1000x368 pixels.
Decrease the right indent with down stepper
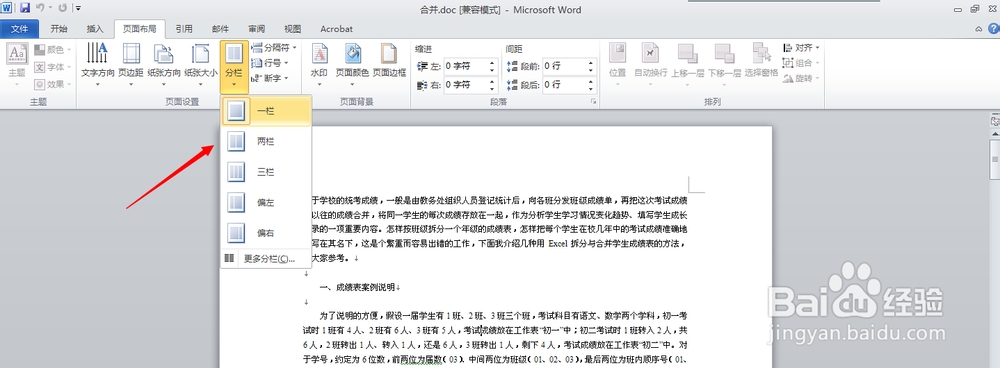tap(492, 88)
